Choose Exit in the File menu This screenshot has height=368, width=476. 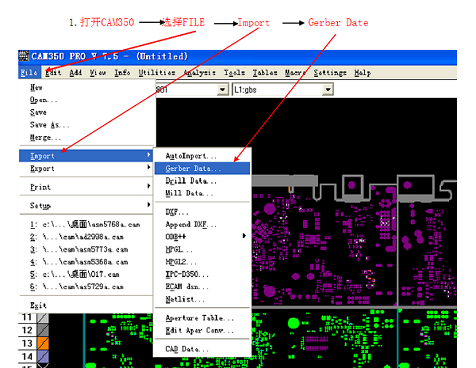click(86, 305)
